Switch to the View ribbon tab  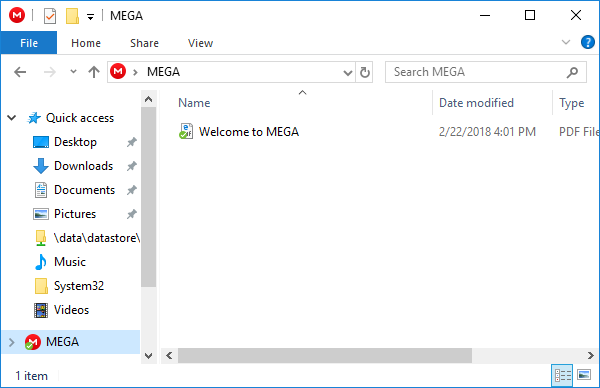tap(200, 43)
